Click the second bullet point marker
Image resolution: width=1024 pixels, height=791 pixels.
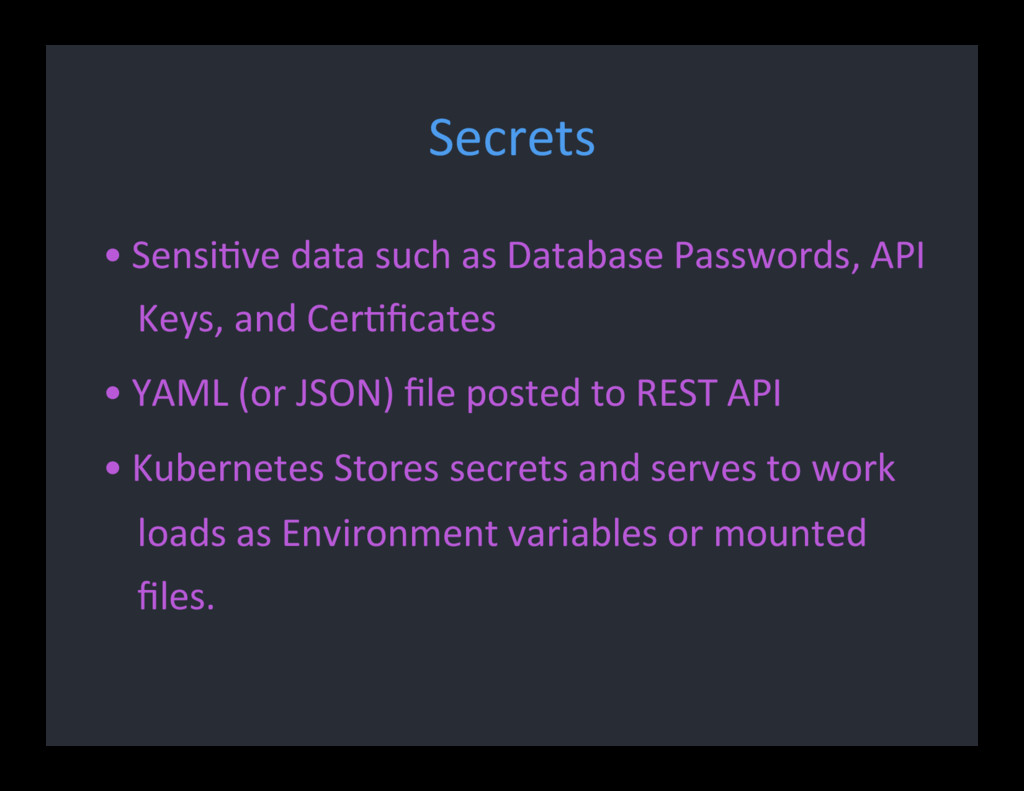pos(112,393)
